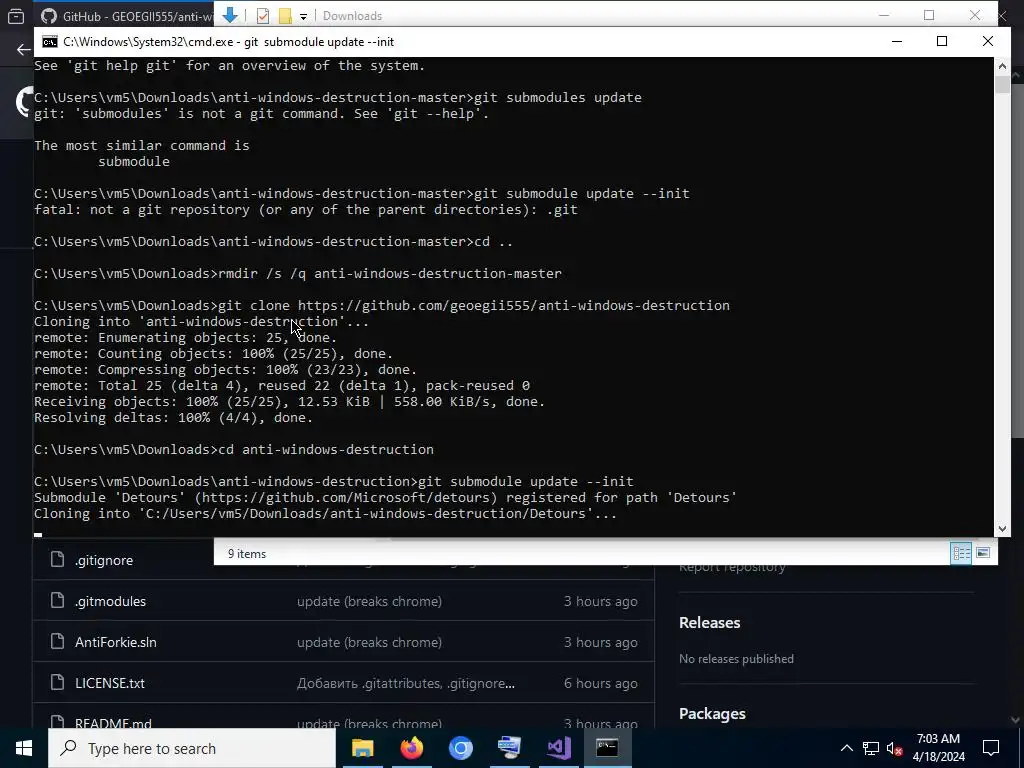Maximize the Downloads Explorer window
This screenshot has width=1024, height=768.
[929, 15]
